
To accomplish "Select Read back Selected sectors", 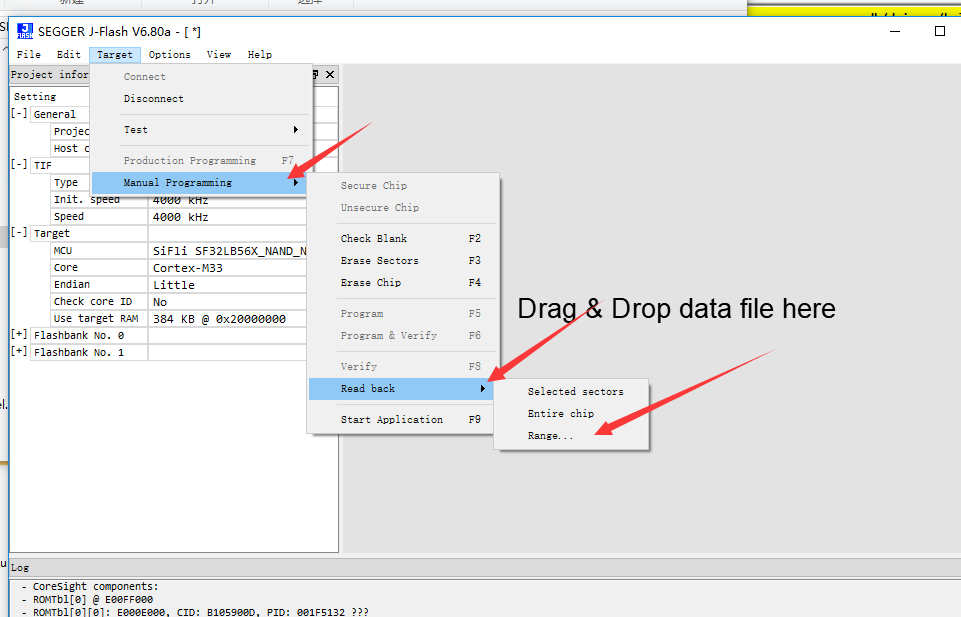I will (571, 392).
